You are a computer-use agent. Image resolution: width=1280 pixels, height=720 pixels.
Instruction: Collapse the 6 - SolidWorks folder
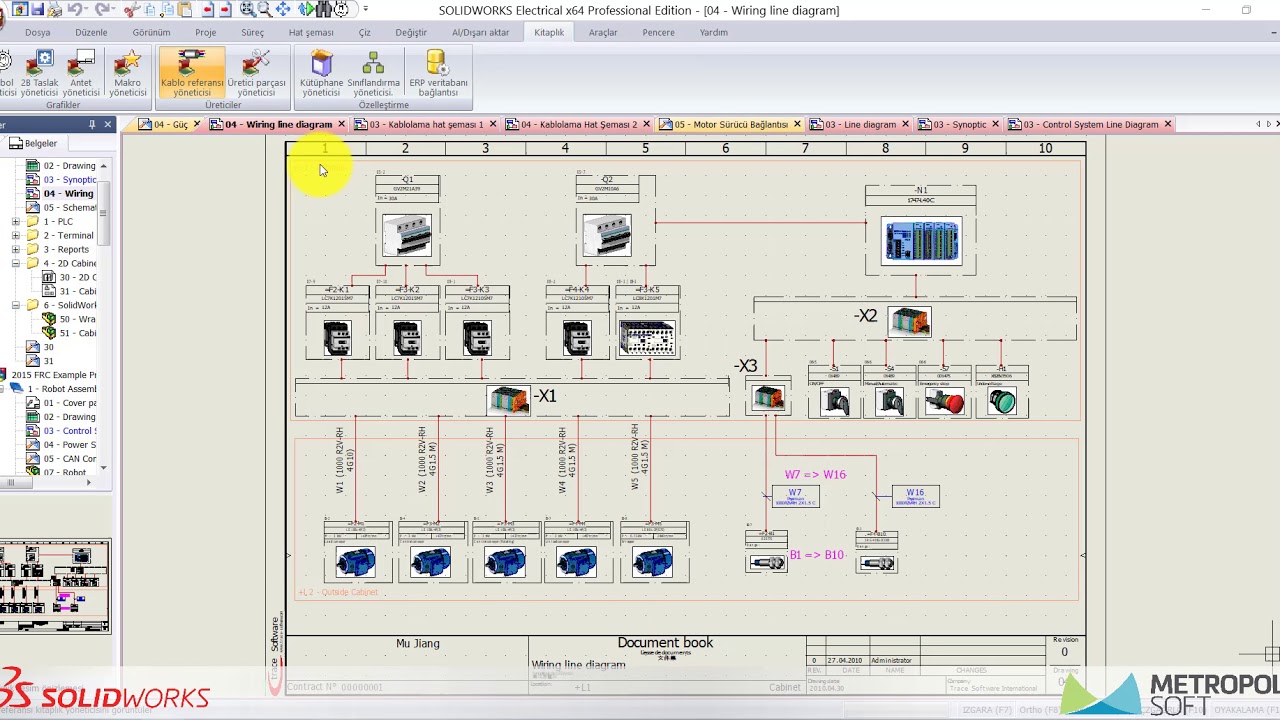click(x=16, y=306)
